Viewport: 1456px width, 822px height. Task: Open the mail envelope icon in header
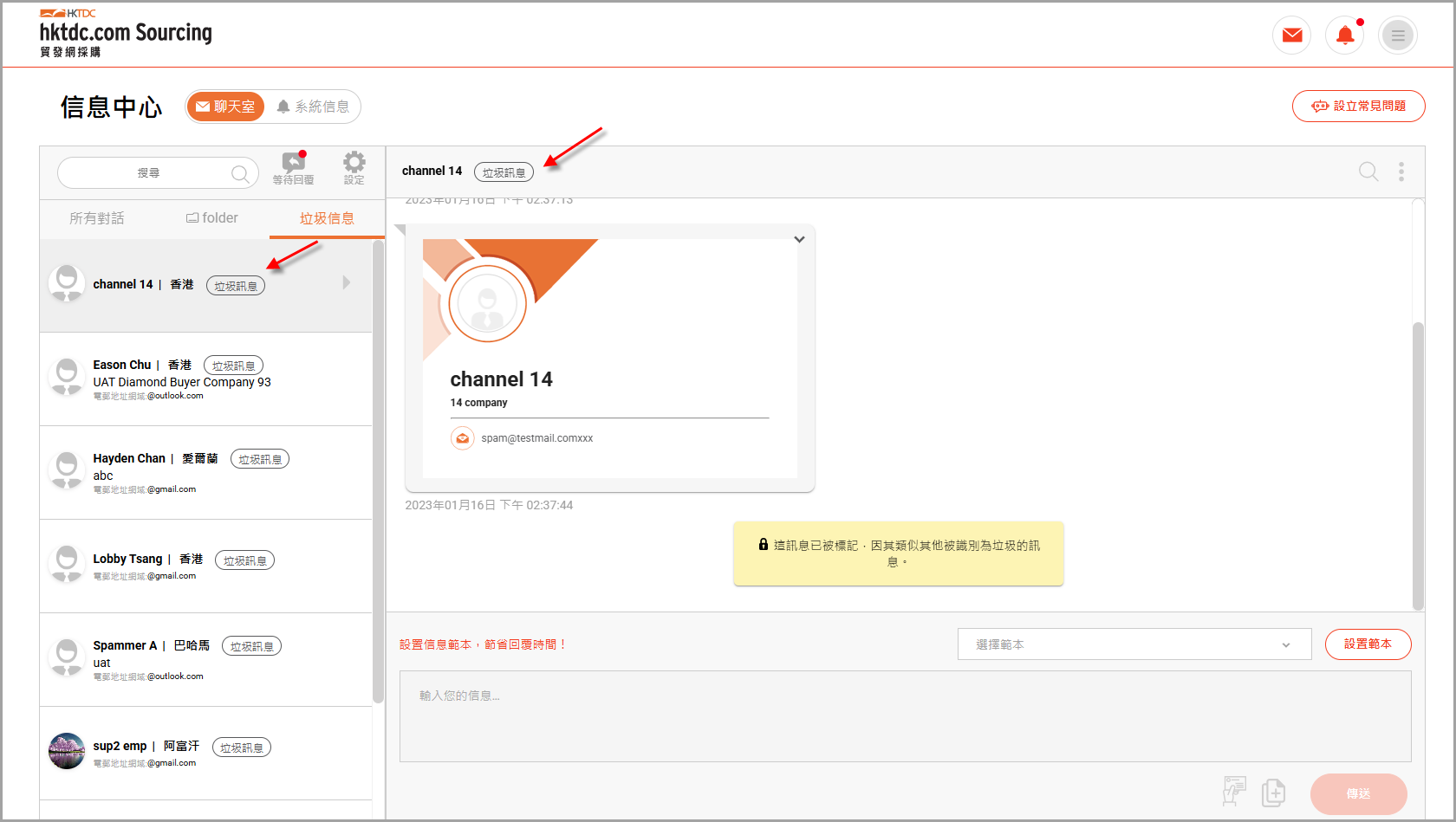pos(1291,36)
